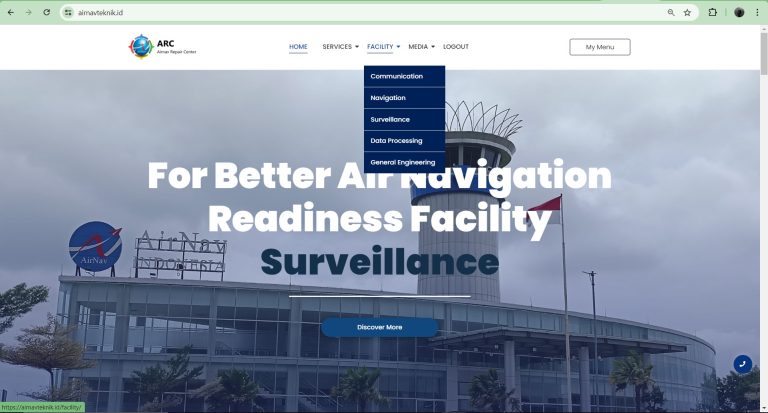Open the floating phone call button
Image resolution: width=768 pixels, height=413 pixels.
click(x=743, y=364)
